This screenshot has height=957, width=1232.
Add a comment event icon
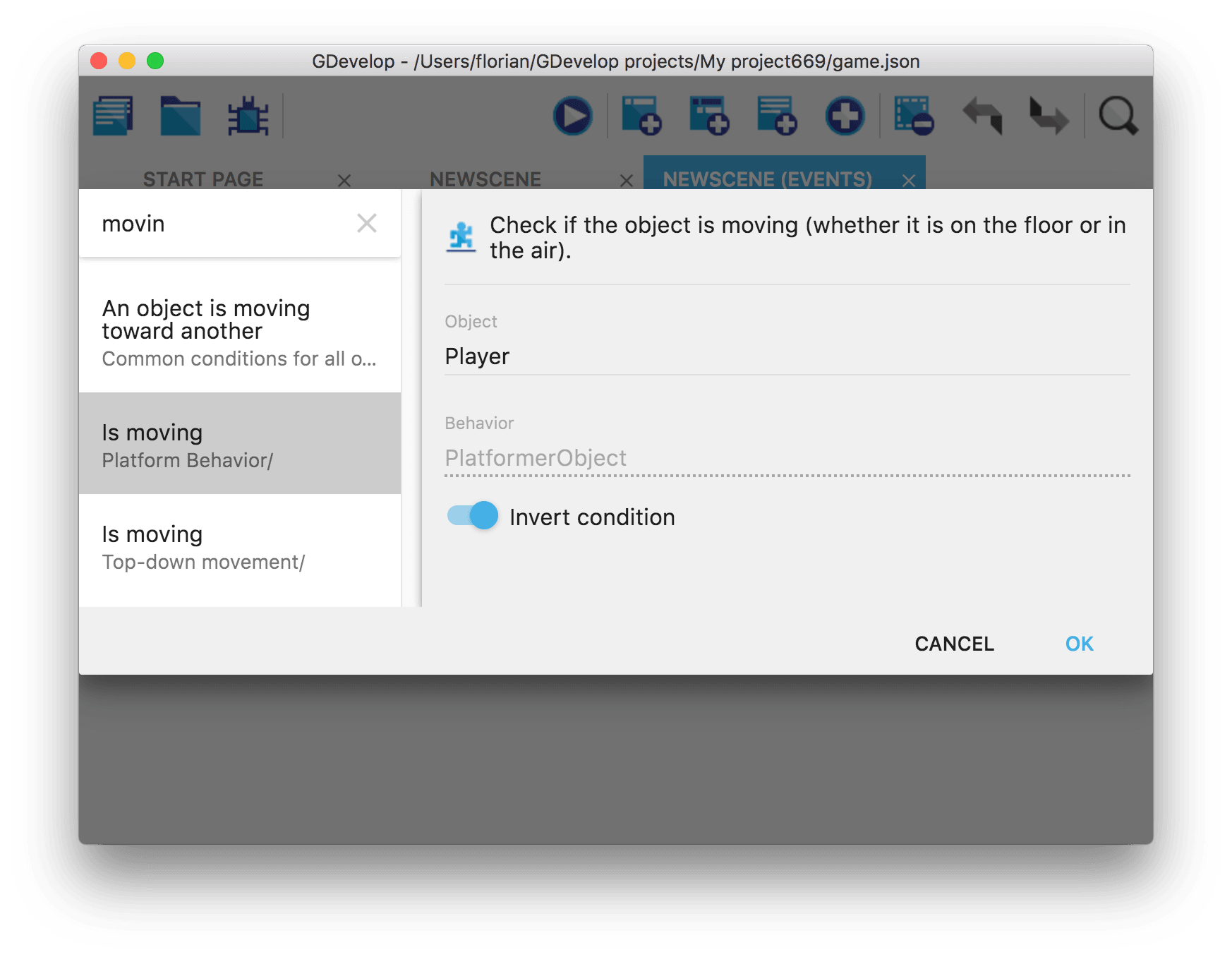(x=777, y=116)
